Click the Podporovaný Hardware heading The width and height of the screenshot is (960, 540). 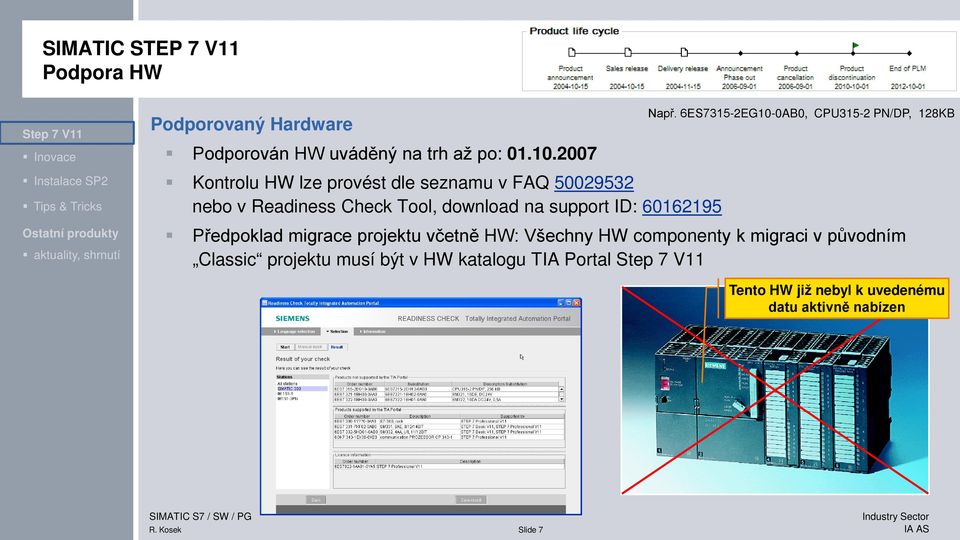coord(252,124)
